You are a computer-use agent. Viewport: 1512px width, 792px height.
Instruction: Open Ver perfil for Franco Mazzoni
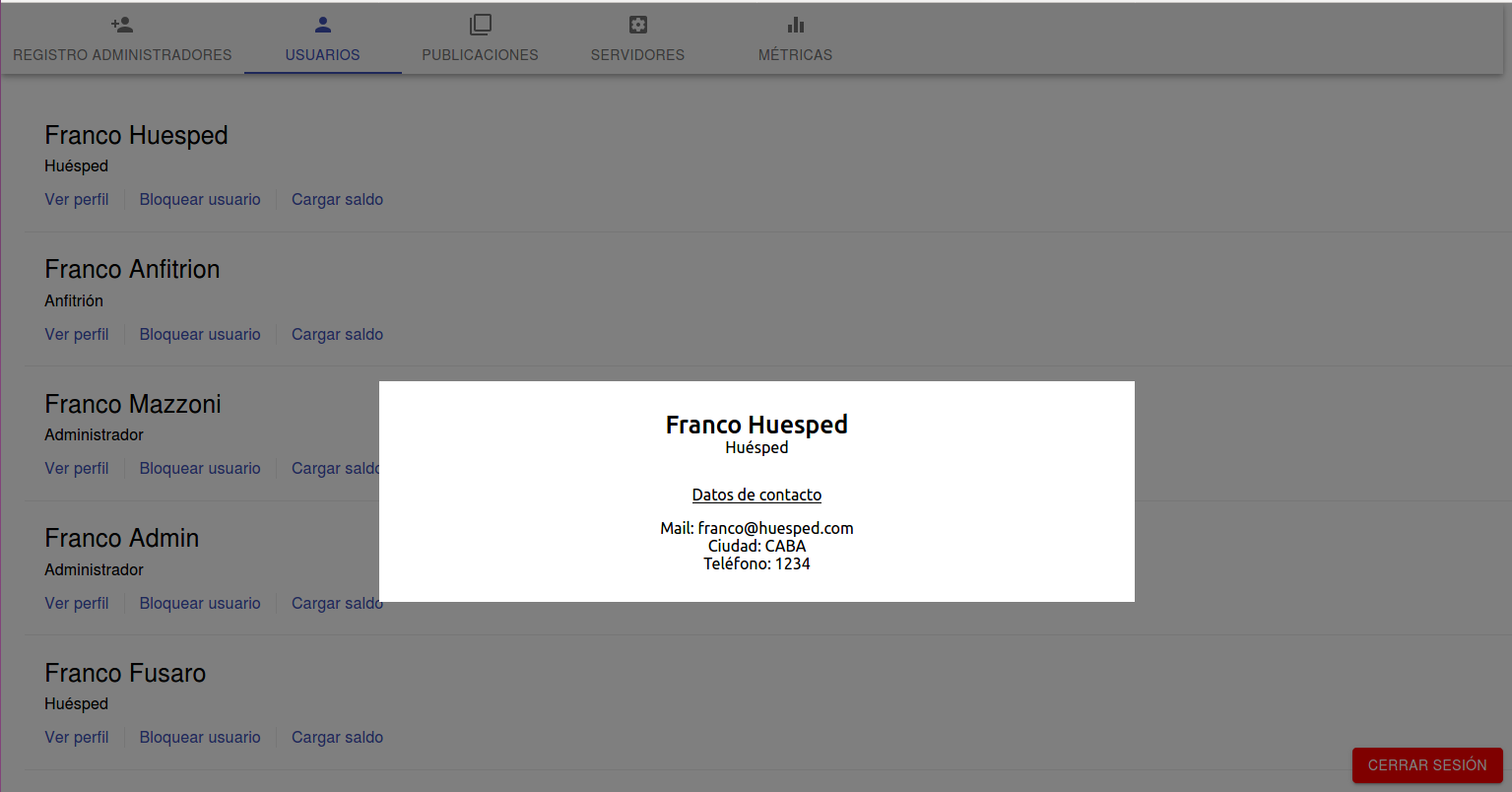click(x=77, y=468)
